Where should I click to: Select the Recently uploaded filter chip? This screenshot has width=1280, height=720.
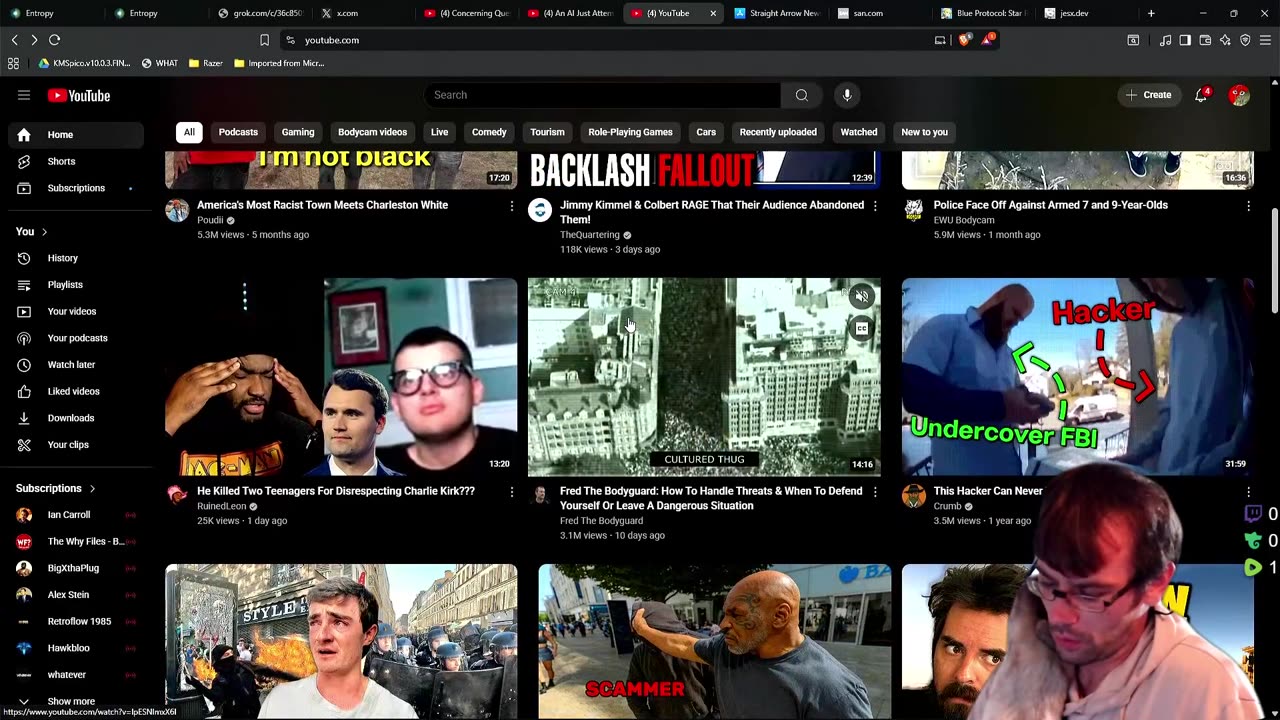778,132
